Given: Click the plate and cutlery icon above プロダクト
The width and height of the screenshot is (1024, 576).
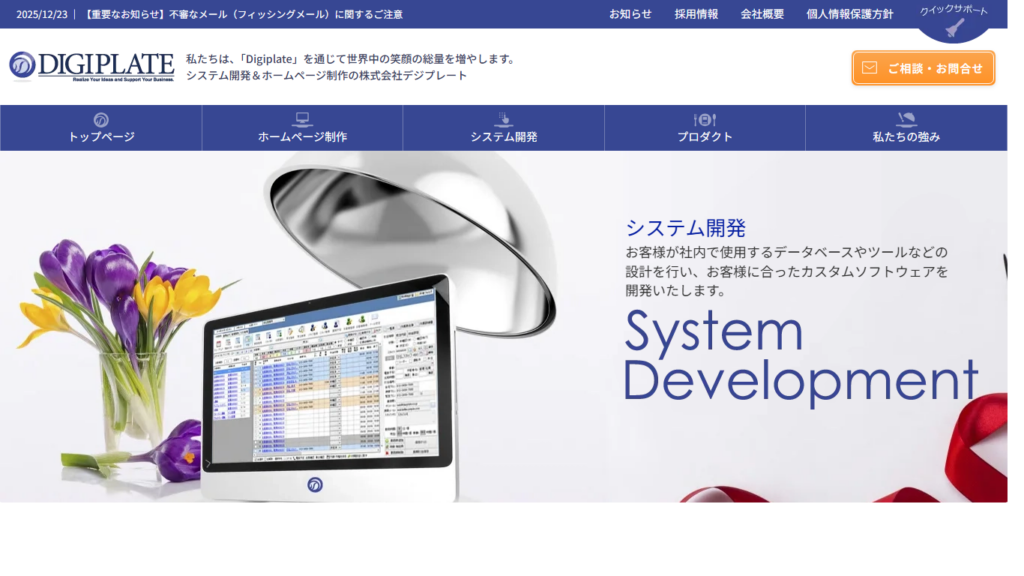Looking at the screenshot, I should (x=705, y=119).
